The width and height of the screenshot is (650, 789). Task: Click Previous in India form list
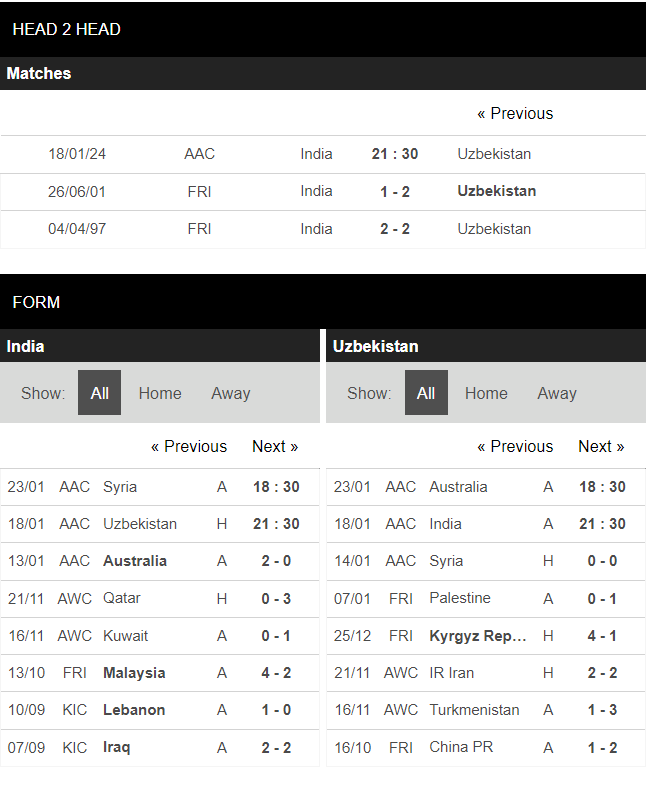click(x=189, y=447)
